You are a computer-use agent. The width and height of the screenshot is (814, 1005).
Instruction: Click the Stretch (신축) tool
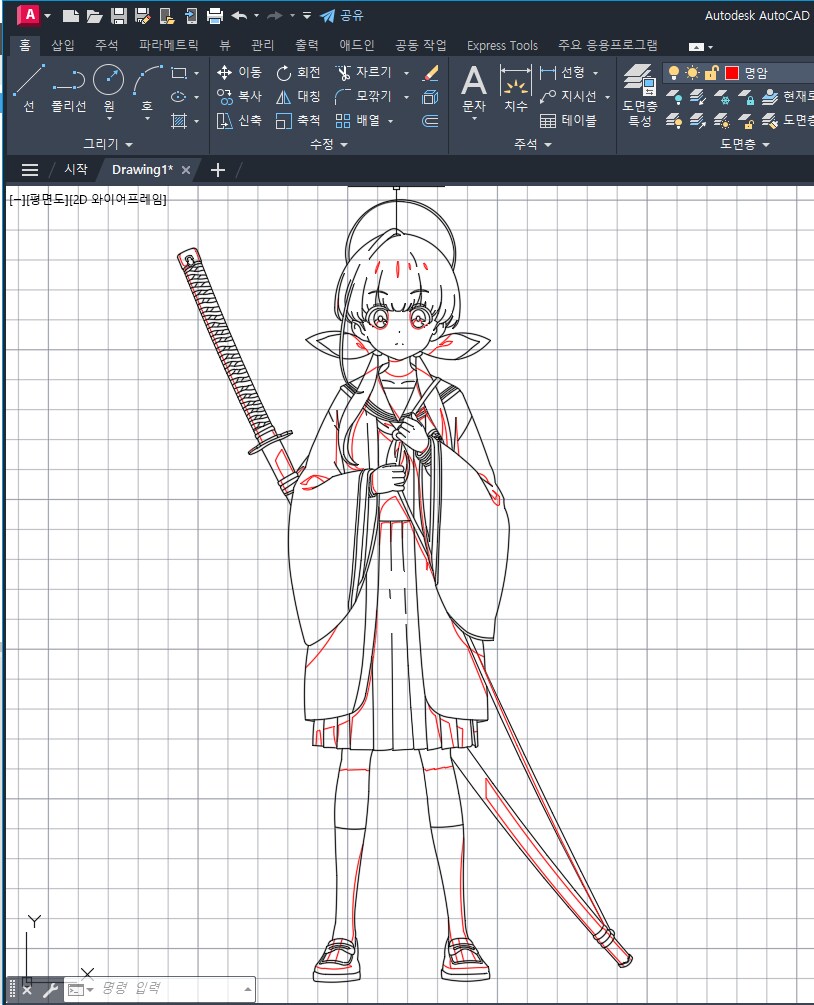coord(239,120)
